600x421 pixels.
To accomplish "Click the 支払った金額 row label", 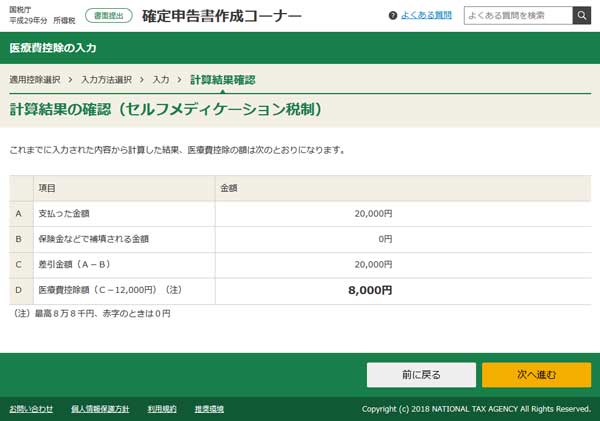I will (x=65, y=213).
